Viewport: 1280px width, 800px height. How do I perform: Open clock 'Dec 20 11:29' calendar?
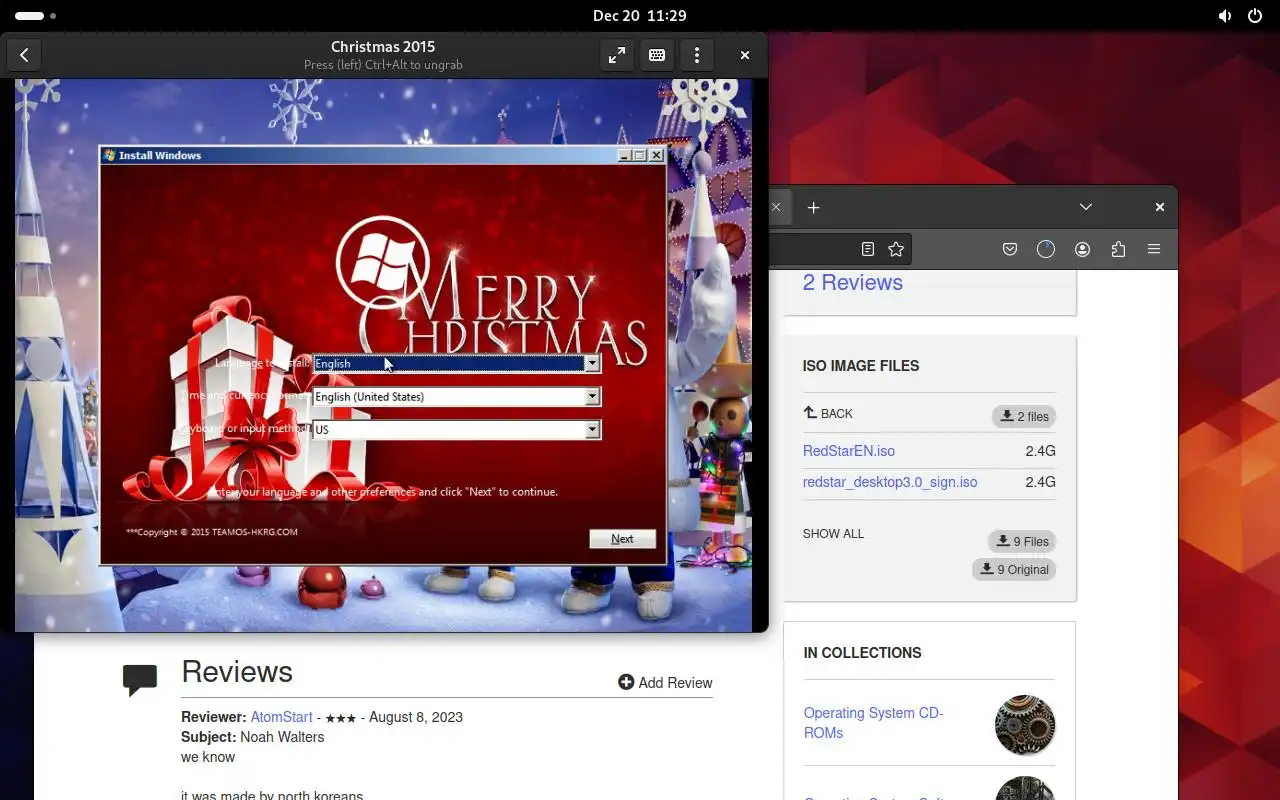click(639, 16)
